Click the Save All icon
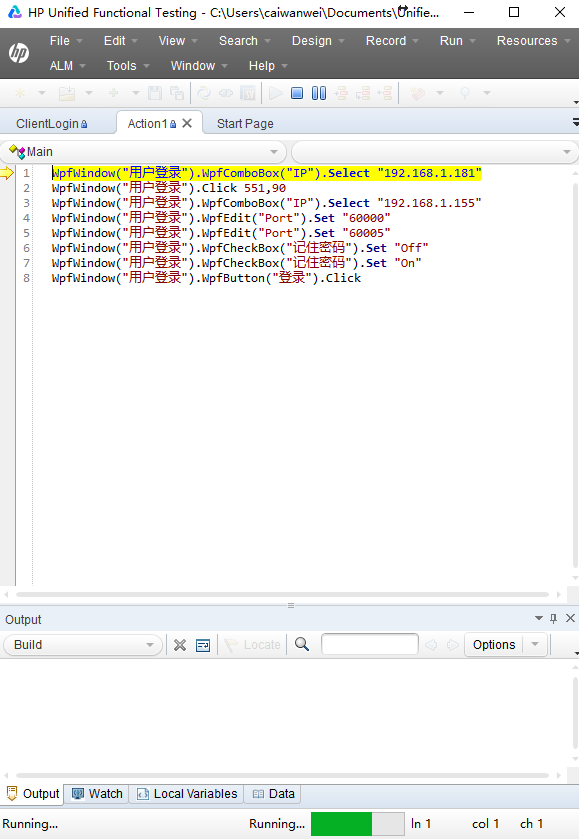 [177, 93]
